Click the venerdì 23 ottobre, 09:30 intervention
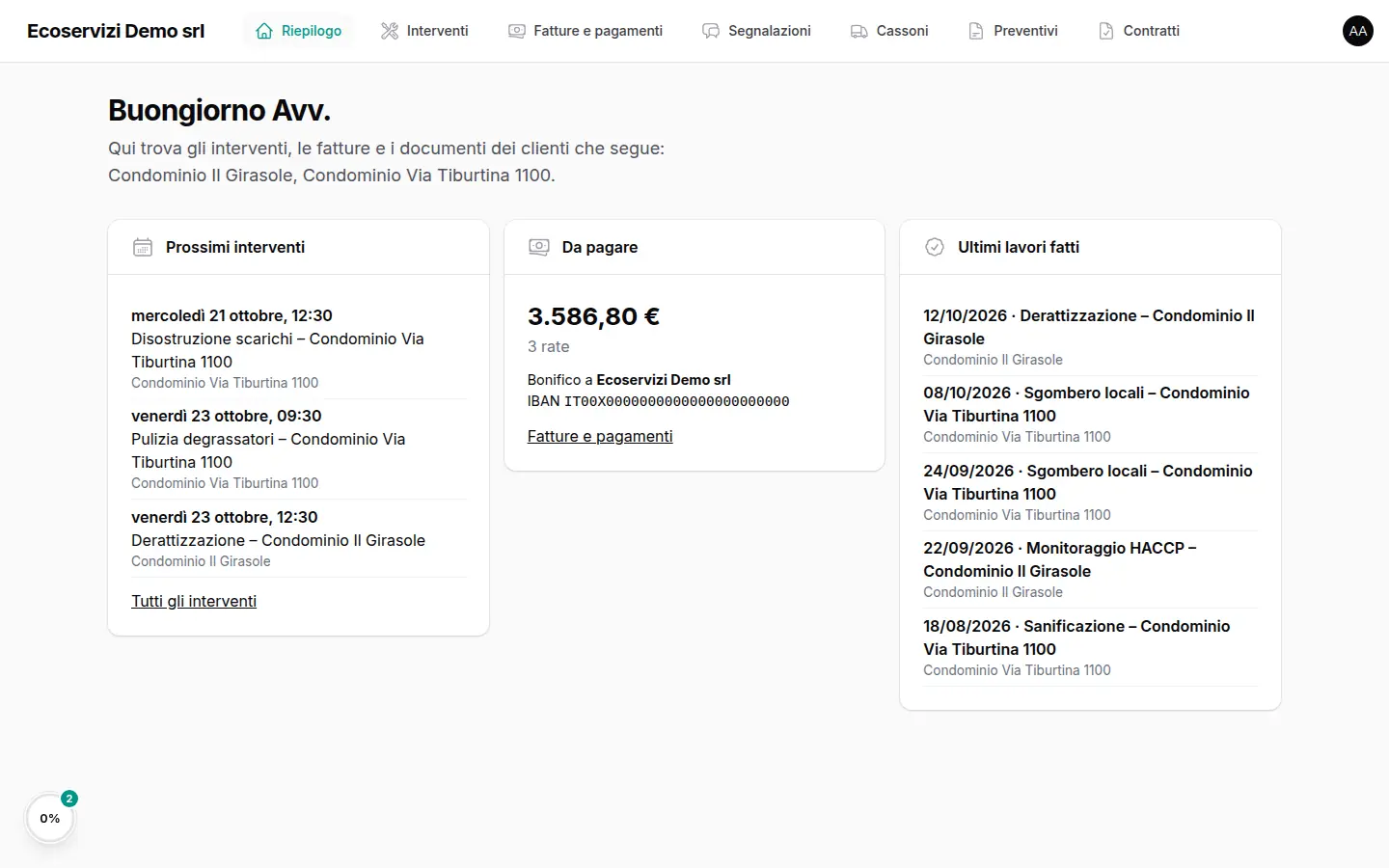 pos(299,448)
